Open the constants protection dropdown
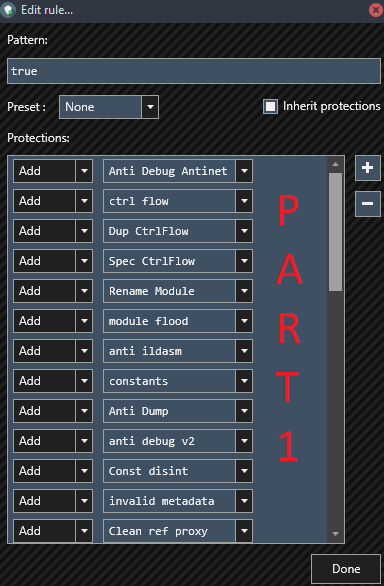Viewport: 384px width, 586px height. click(178, 381)
